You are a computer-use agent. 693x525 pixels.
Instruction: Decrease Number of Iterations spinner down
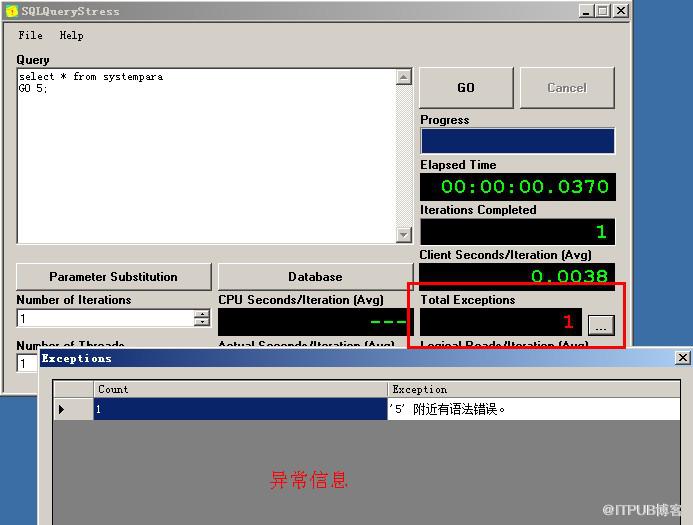(x=202, y=322)
